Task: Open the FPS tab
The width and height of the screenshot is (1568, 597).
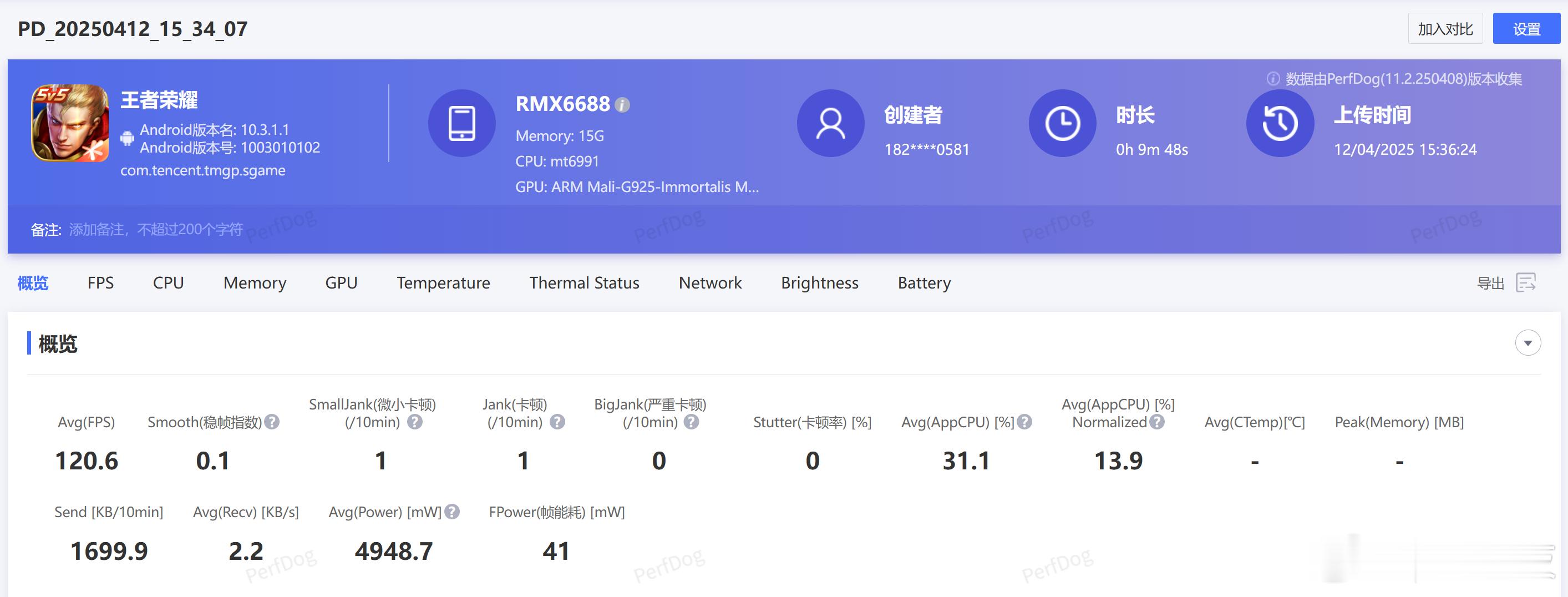Action: coord(100,282)
